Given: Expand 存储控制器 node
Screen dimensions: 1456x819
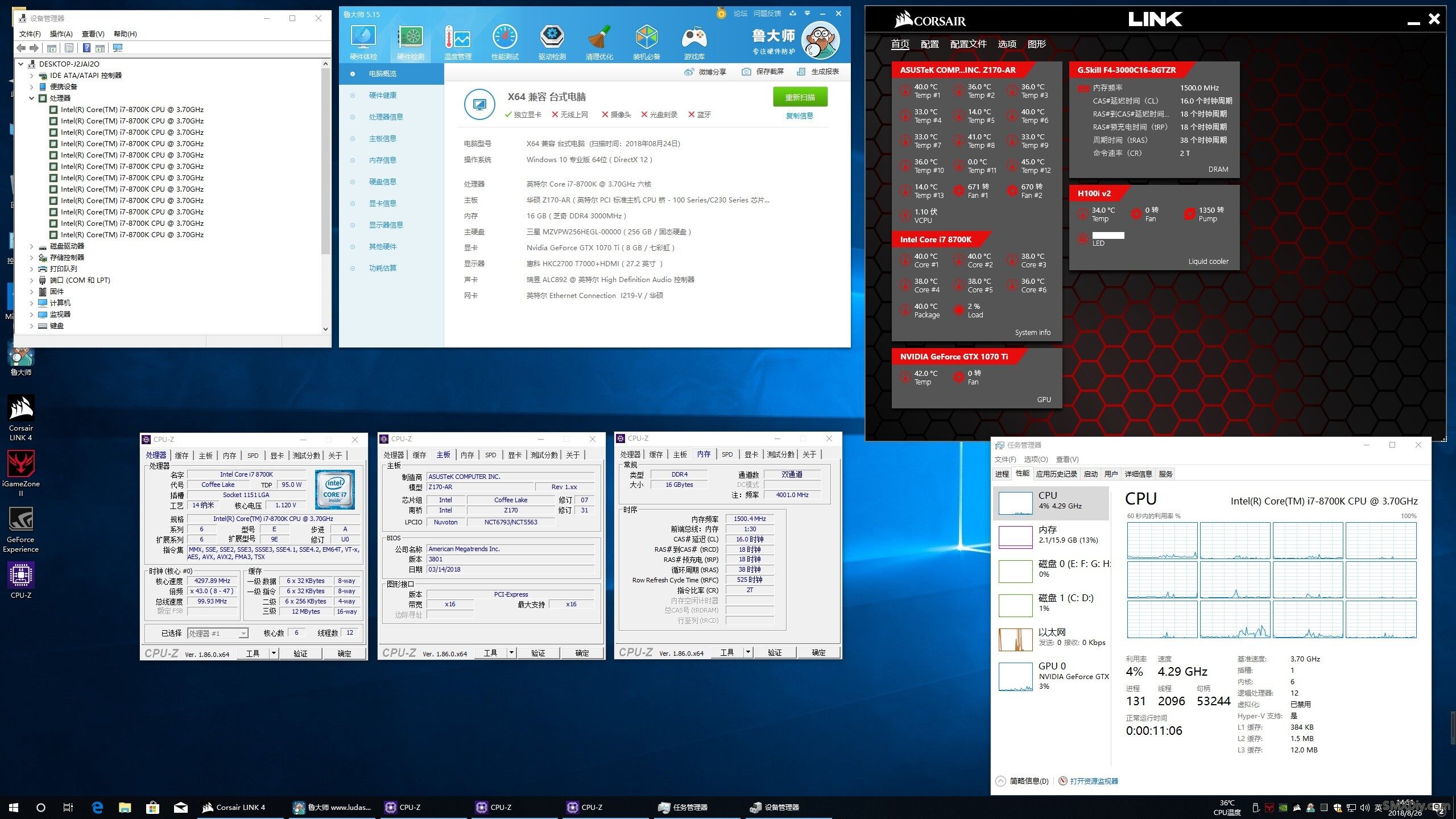Looking at the screenshot, I should pos(32,258).
